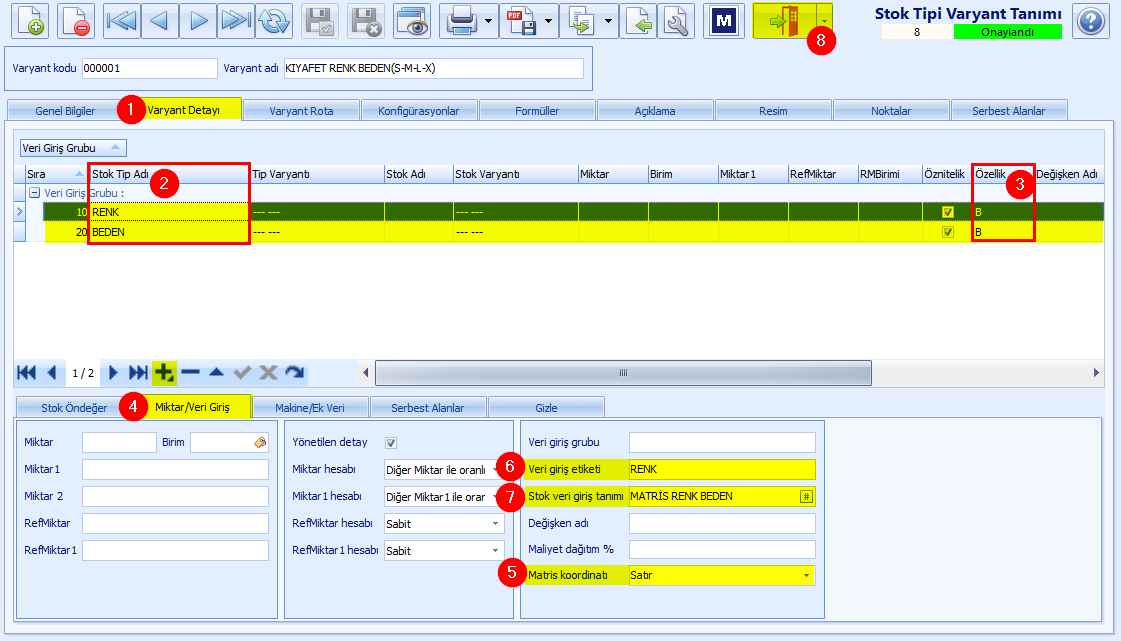The width and height of the screenshot is (1121, 641).
Task: Click the blue M toolbar button
Action: (724, 21)
